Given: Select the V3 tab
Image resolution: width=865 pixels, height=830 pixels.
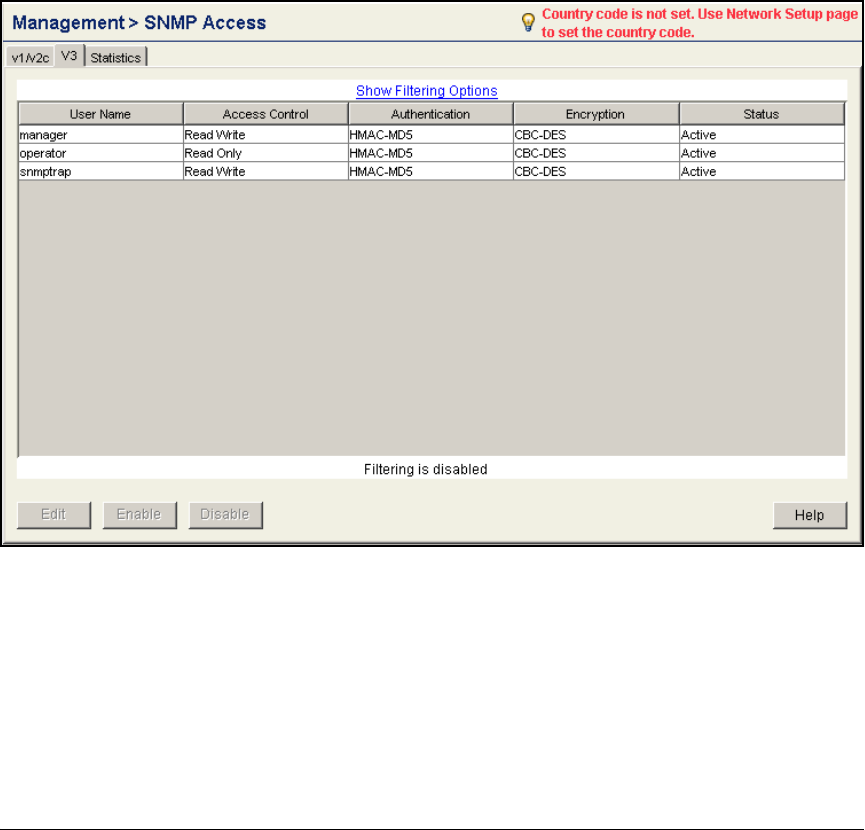Looking at the screenshot, I should coord(69,56).
